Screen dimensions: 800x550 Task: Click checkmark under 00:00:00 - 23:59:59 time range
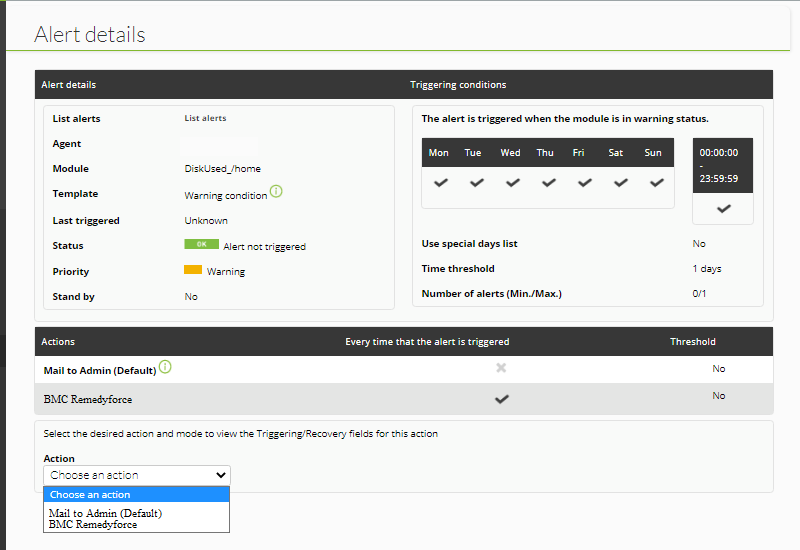[x=723, y=209]
